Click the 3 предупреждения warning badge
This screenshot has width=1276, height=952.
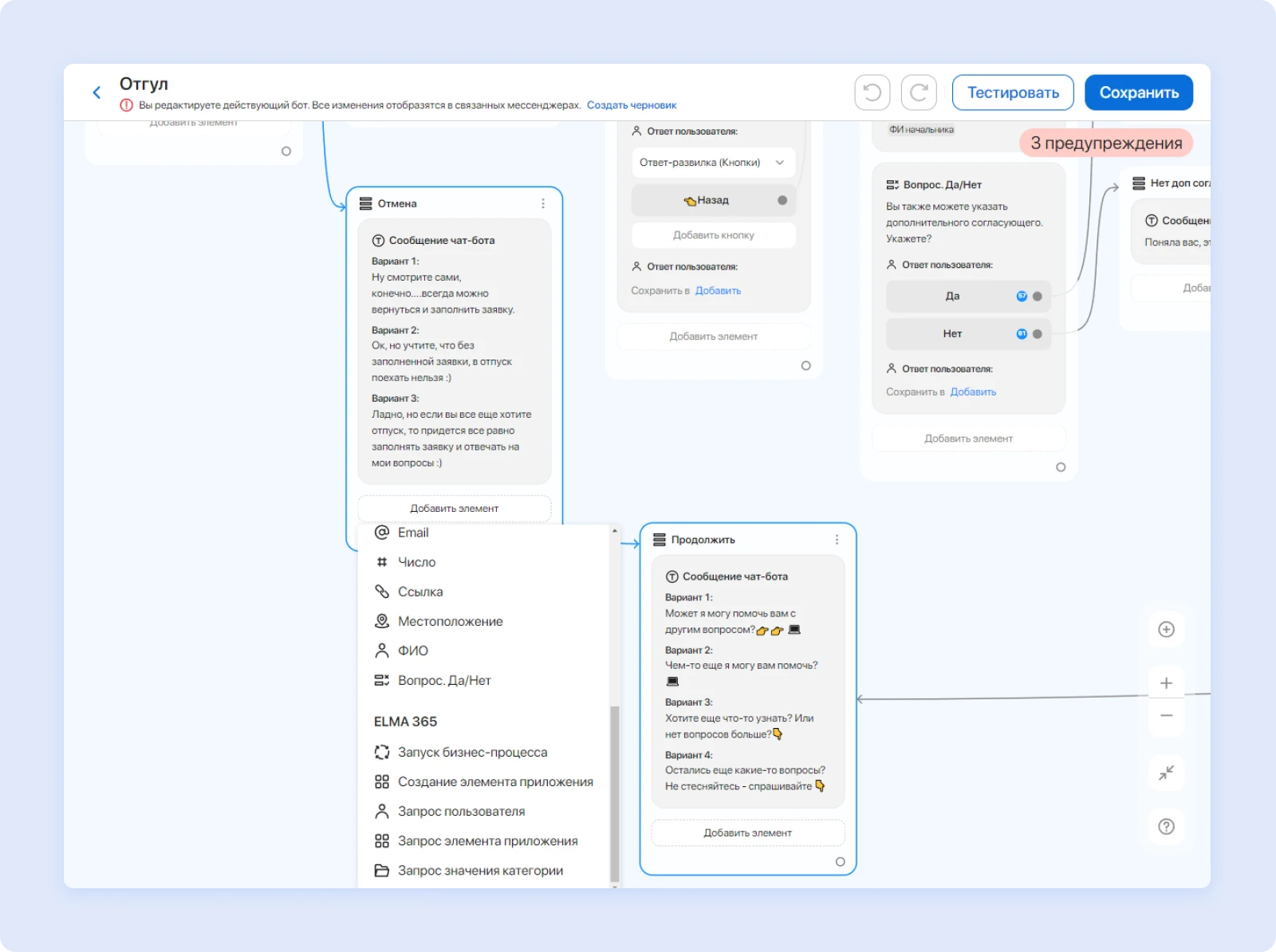pos(1106,144)
